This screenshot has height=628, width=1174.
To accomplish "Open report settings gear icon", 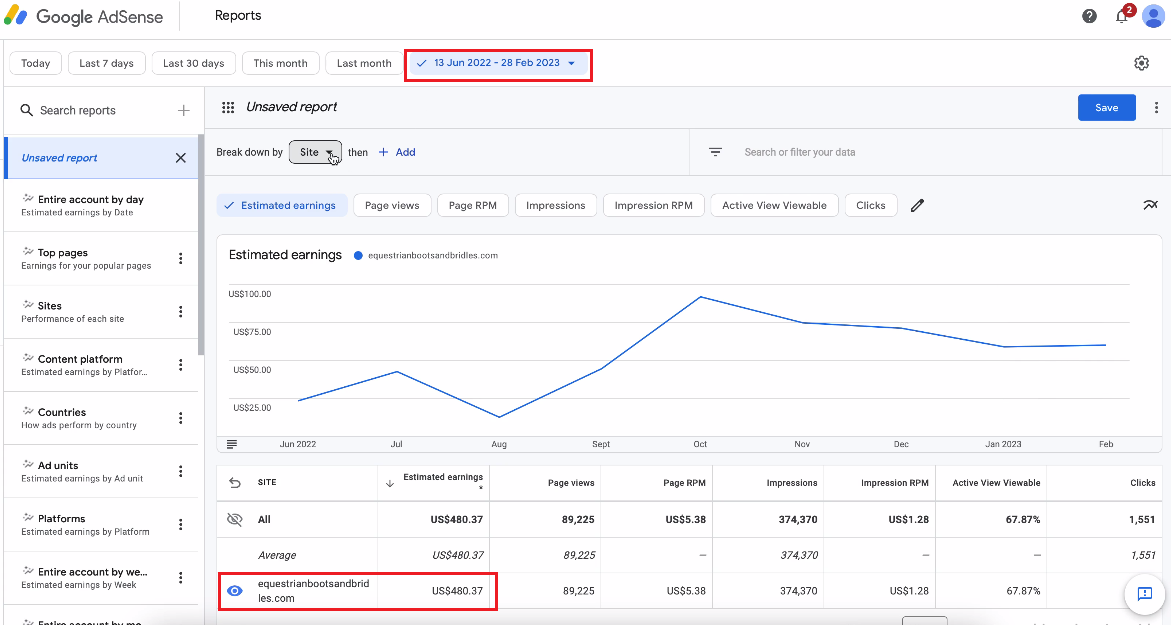I will (1141, 64).
